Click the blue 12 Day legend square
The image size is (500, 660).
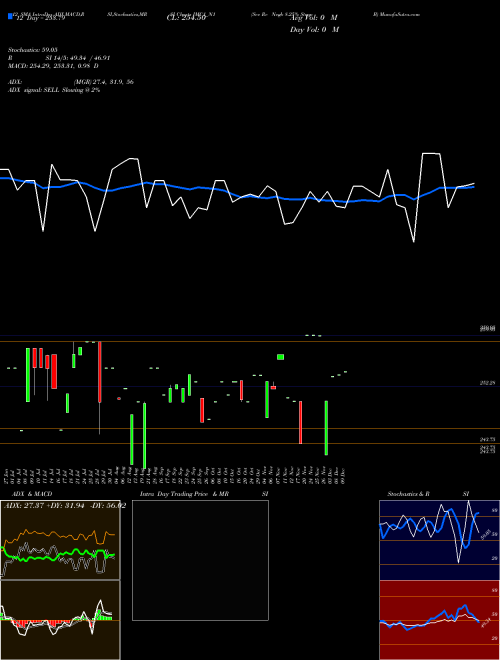pos(10,16)
